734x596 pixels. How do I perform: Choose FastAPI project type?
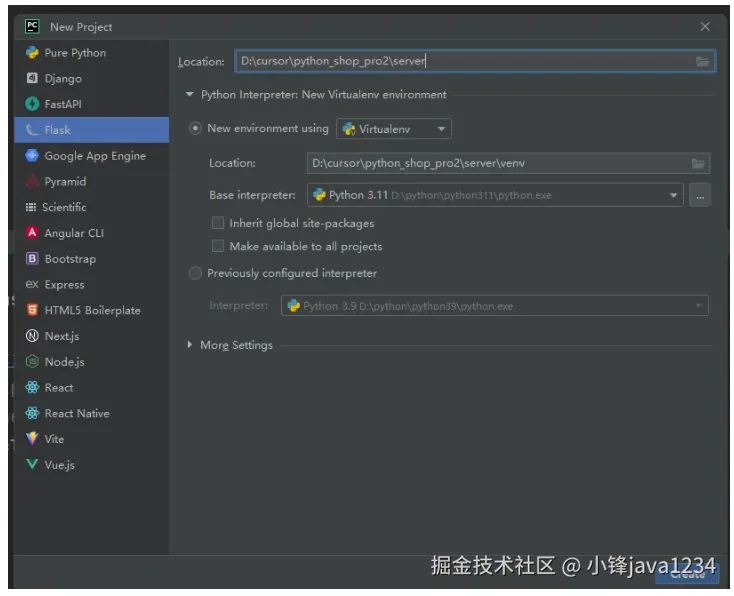click(x=92, y=104)
